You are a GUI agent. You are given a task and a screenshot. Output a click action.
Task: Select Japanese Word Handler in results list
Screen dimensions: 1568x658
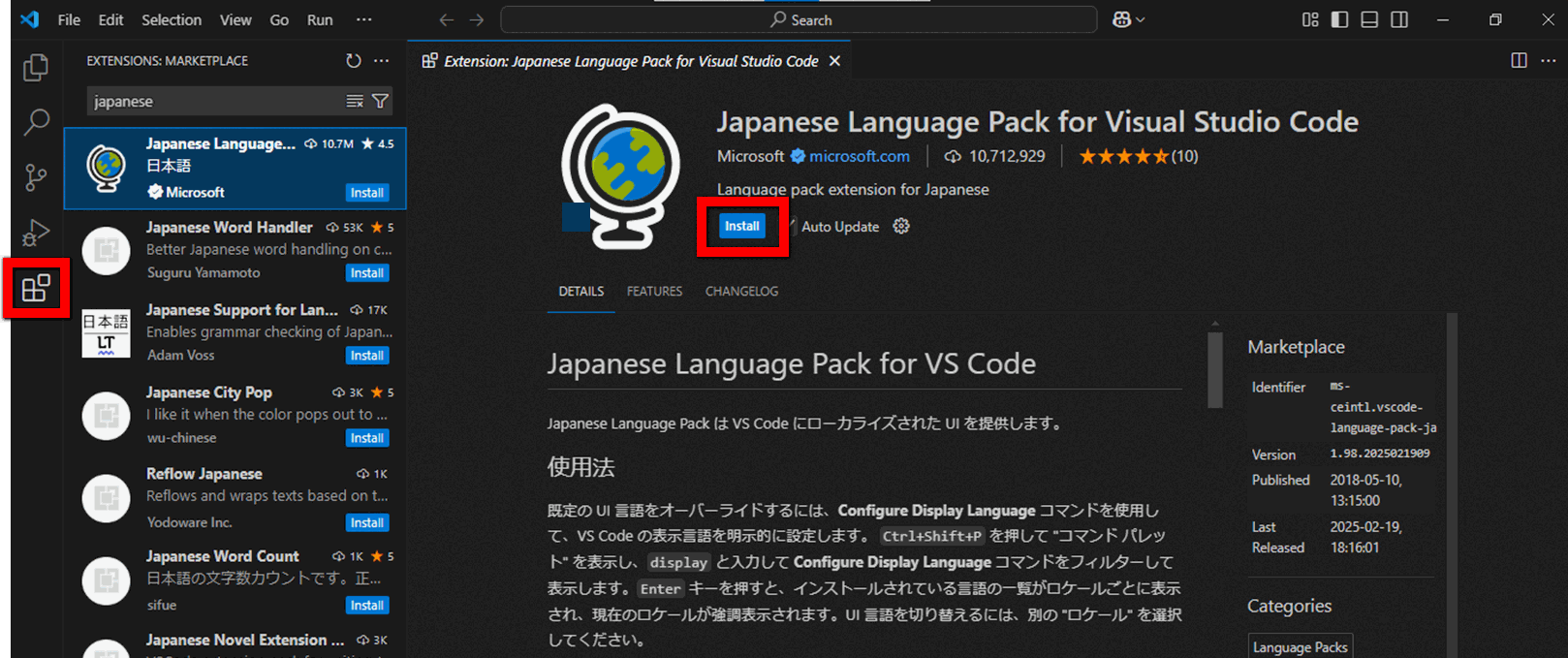click(235, 250)
